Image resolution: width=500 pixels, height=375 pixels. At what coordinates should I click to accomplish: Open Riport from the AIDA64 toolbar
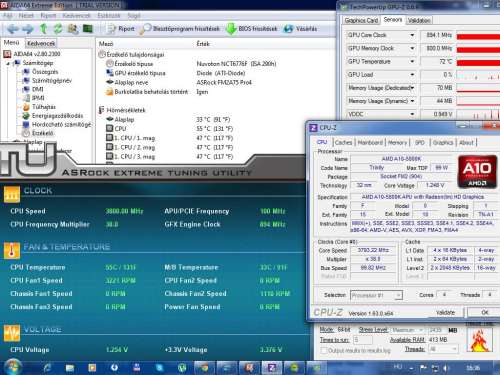click(121, 29)
